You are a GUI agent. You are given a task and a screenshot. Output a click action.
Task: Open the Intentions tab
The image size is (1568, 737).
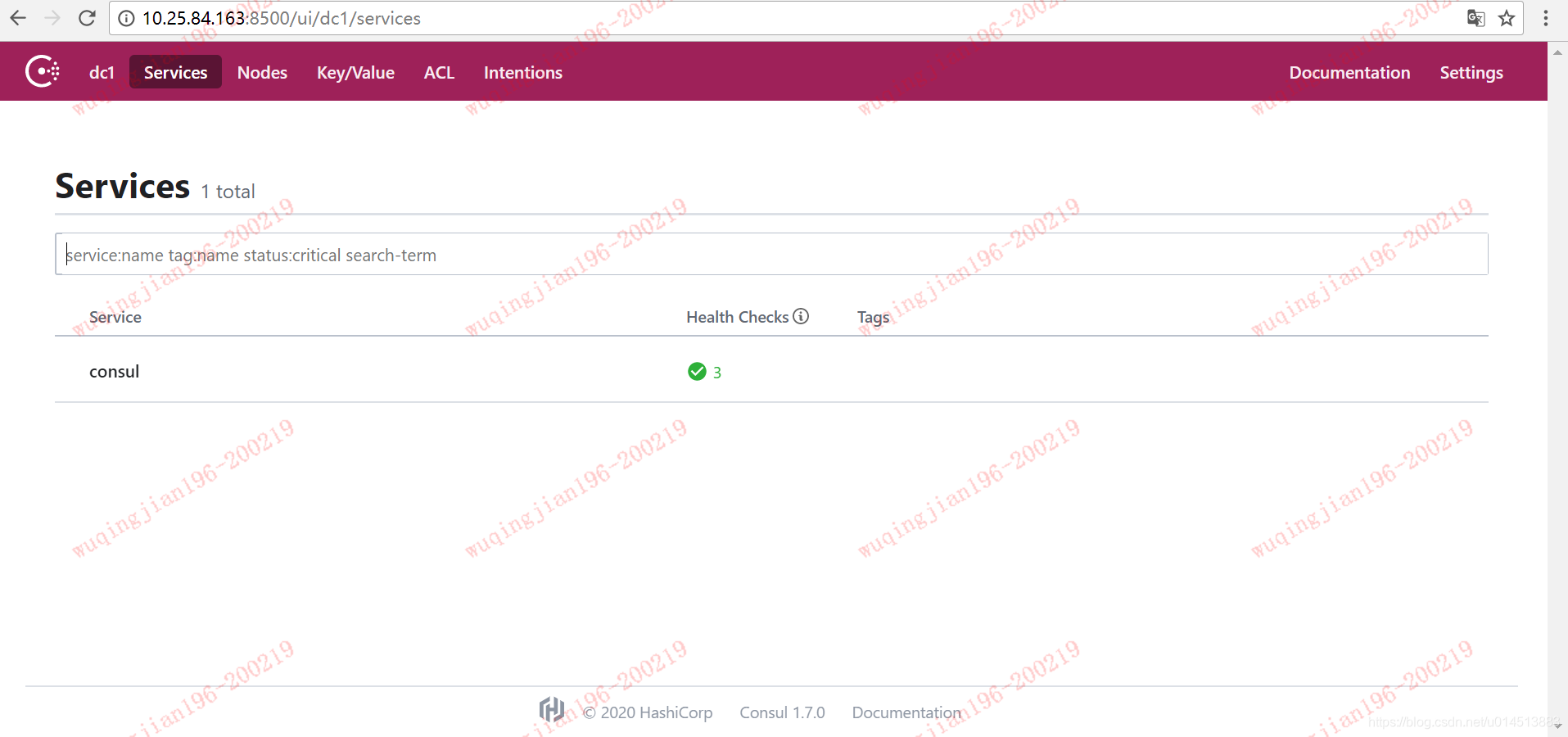pos(522,72)
